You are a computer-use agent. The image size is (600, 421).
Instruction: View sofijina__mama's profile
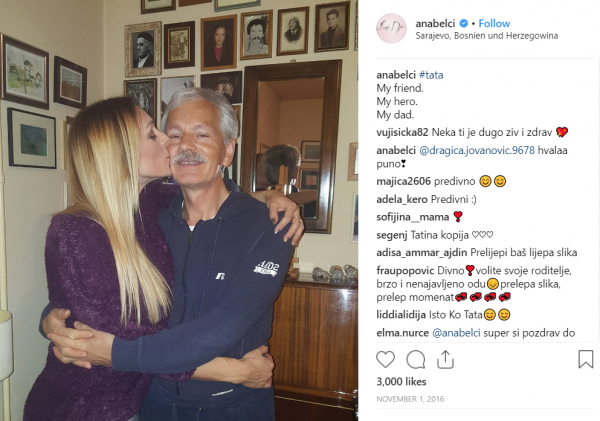(x=412, y=217)
